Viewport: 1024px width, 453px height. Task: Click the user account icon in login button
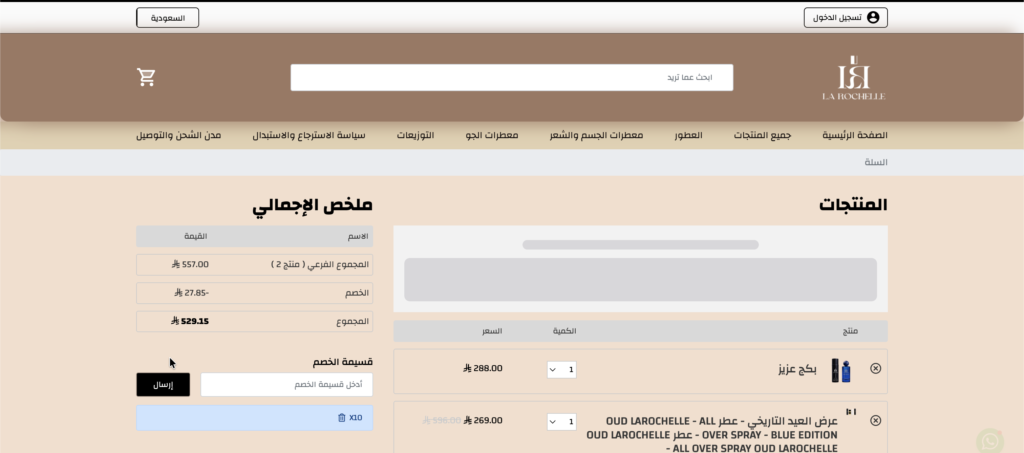pos(873,18)
